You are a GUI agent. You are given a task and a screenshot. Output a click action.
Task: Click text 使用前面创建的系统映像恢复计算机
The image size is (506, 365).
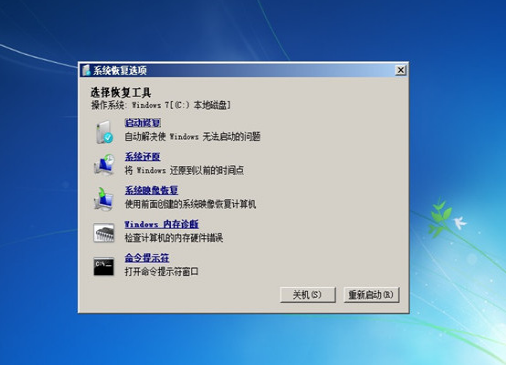pyautogui.click(x=190, y=204)
